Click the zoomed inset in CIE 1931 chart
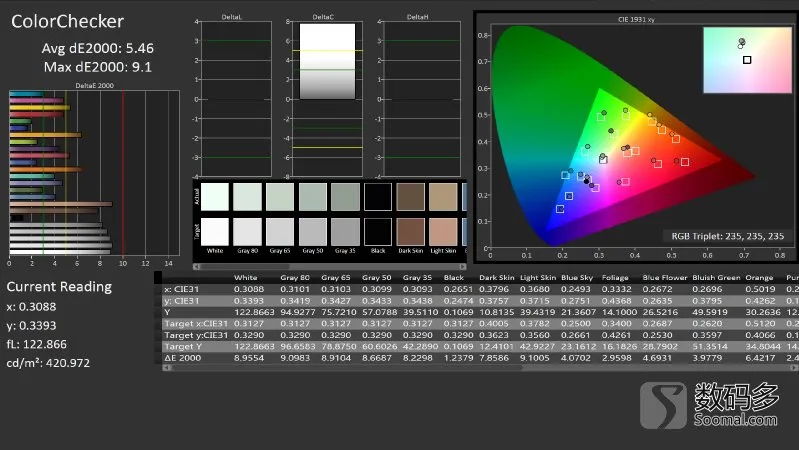The height and width of the screenshot is (450, 799). [748, 60]
